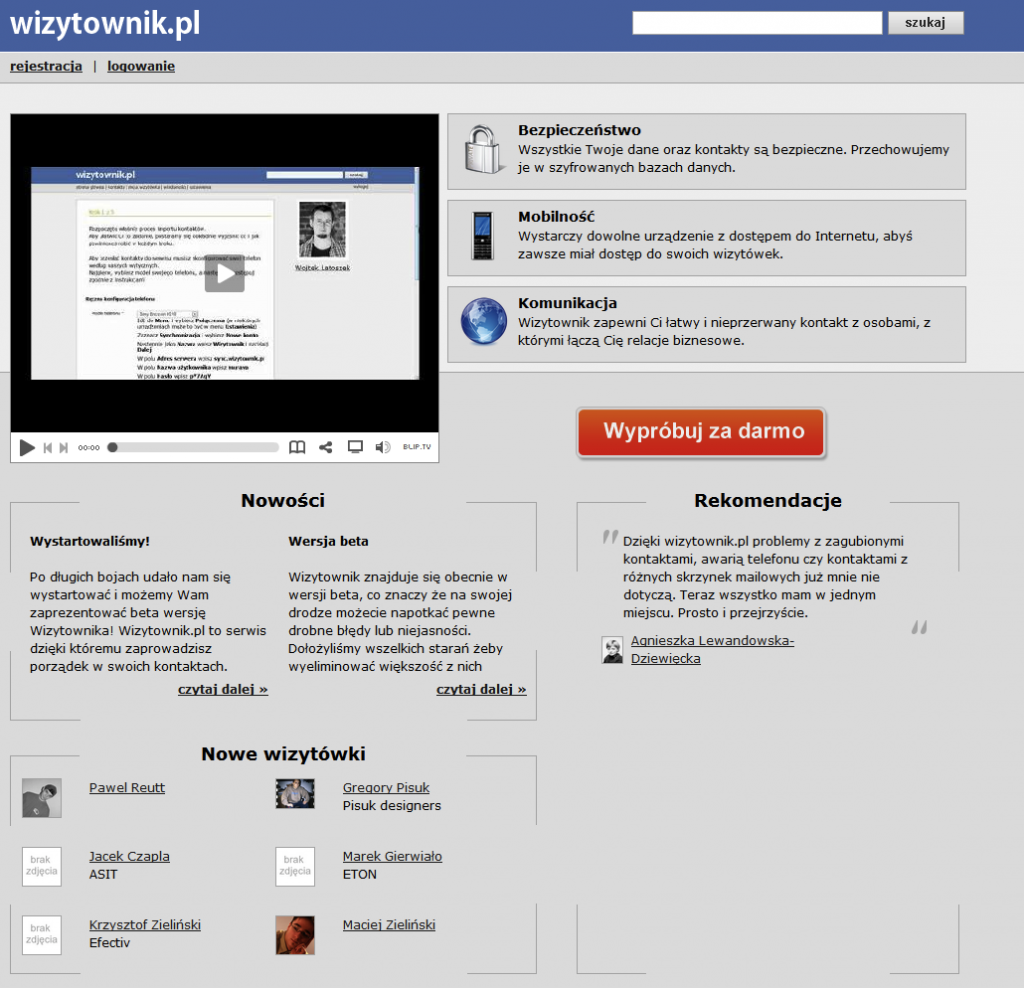Click the phone icon next to Mobilność

coord(483,237)
